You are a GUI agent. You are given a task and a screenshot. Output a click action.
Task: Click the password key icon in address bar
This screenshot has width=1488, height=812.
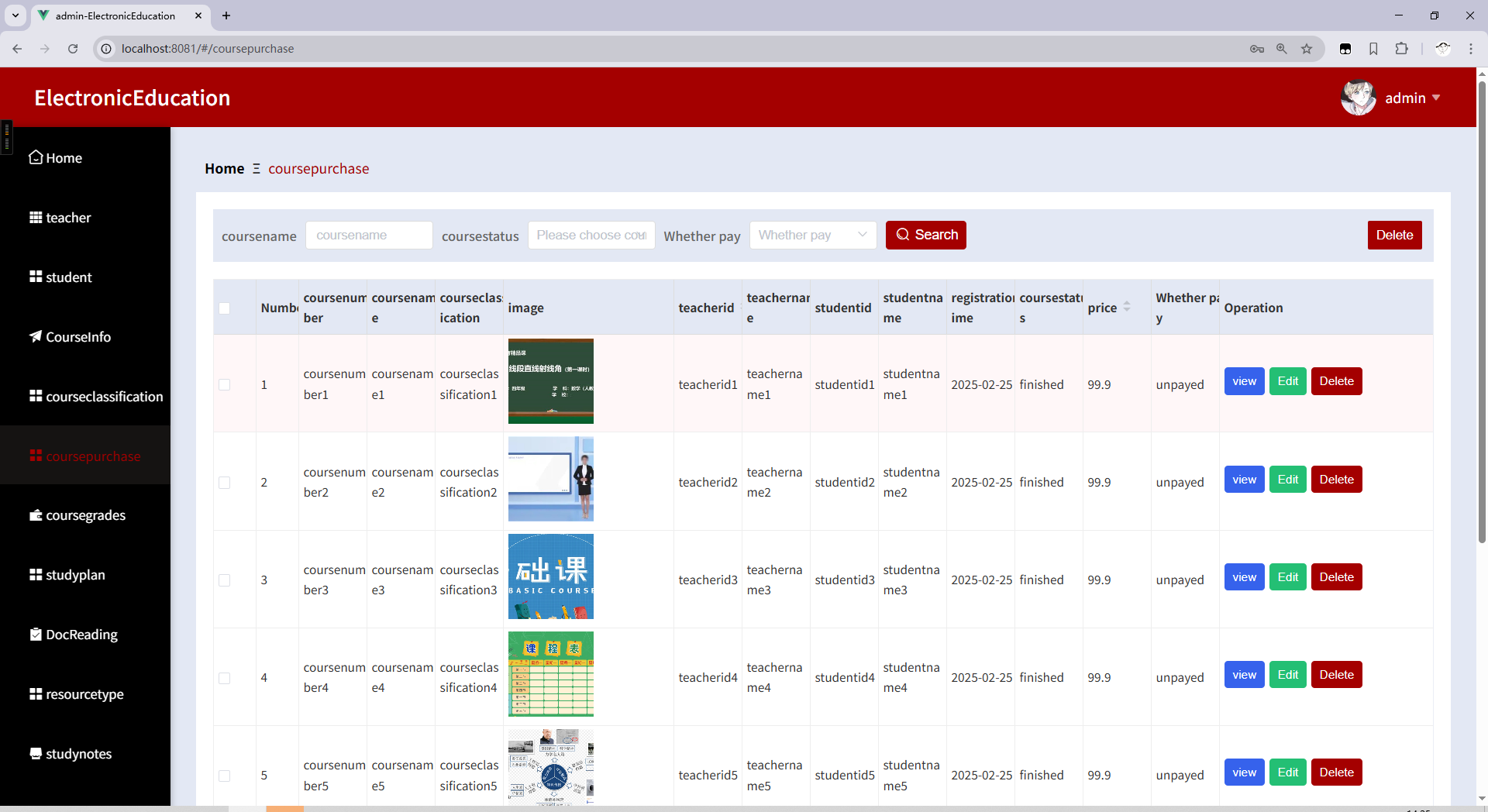point(1257,49)
